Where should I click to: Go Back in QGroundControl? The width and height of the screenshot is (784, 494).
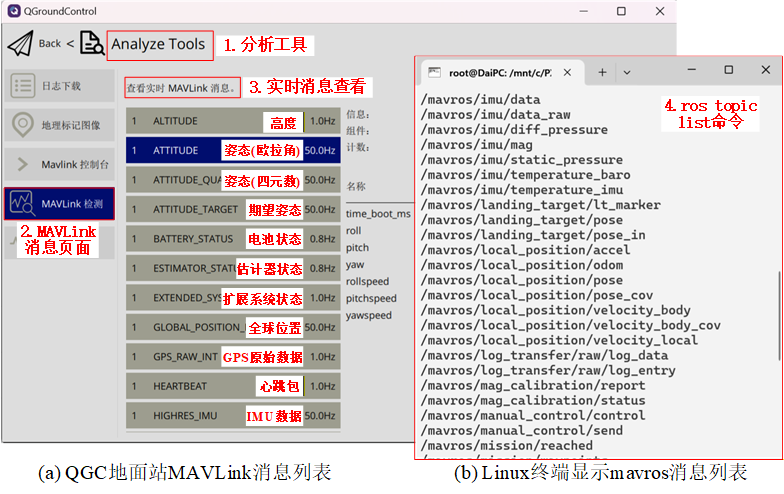(x=50, y=44)
